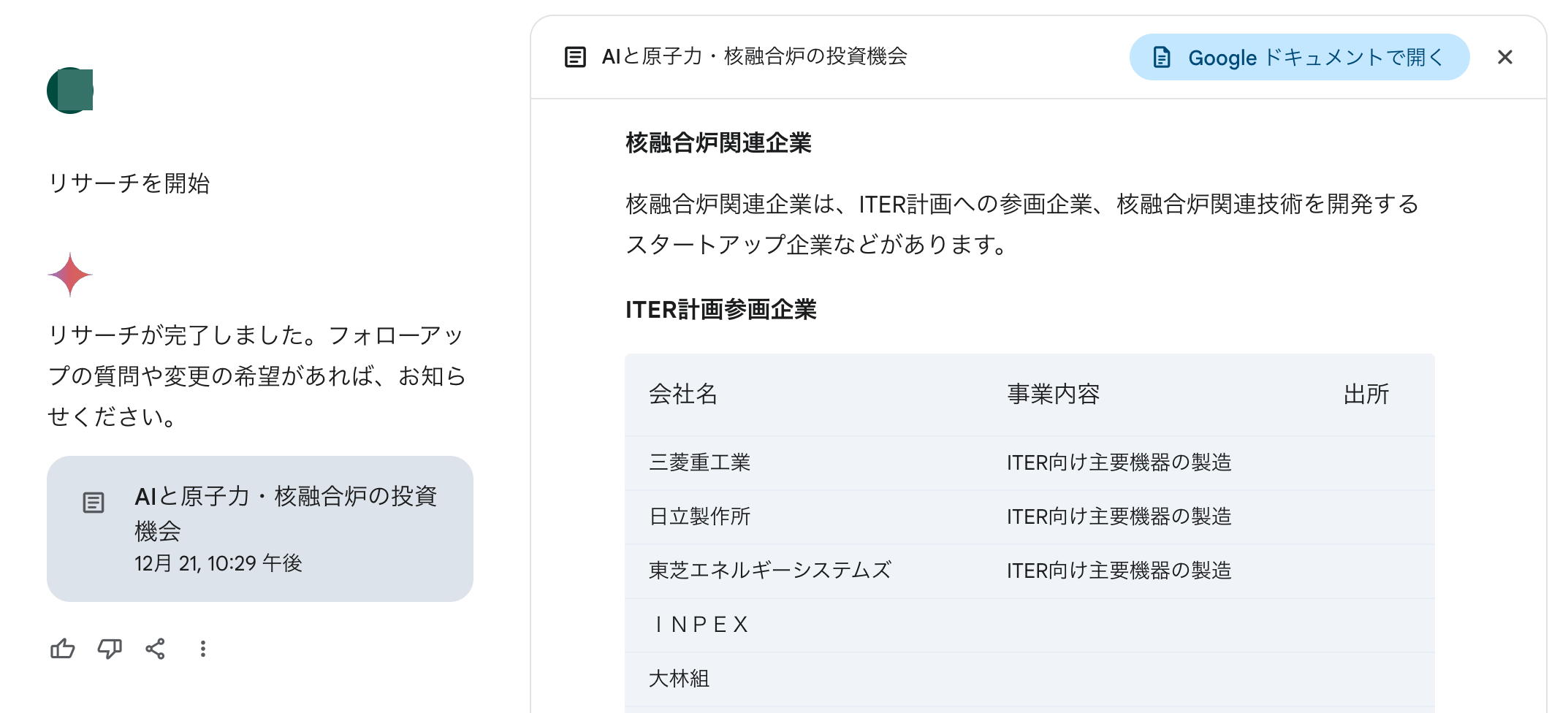Click the 事業内容 column header
Viewport: 1568px width, 713px height.
click(1053, 394)
